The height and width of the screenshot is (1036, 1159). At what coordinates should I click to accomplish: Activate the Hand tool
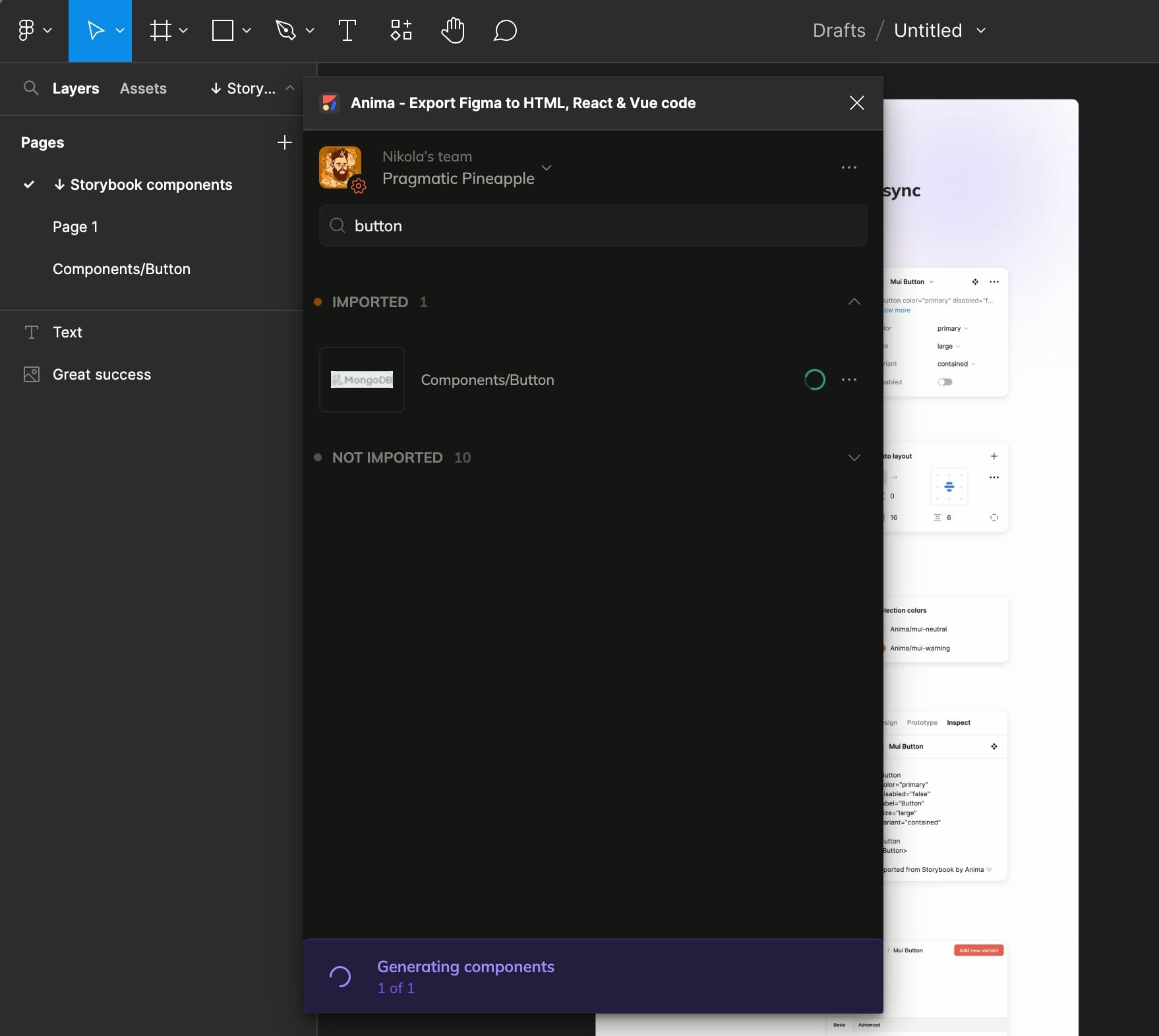453,30
